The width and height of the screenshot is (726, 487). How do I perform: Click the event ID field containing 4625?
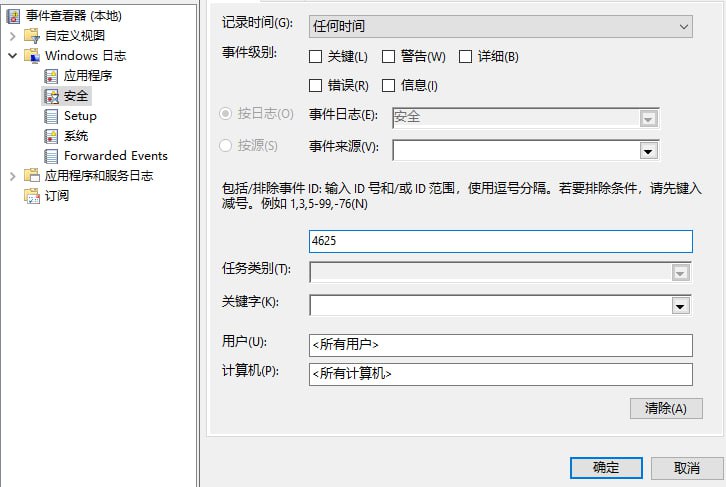click(x=501, y=241)
